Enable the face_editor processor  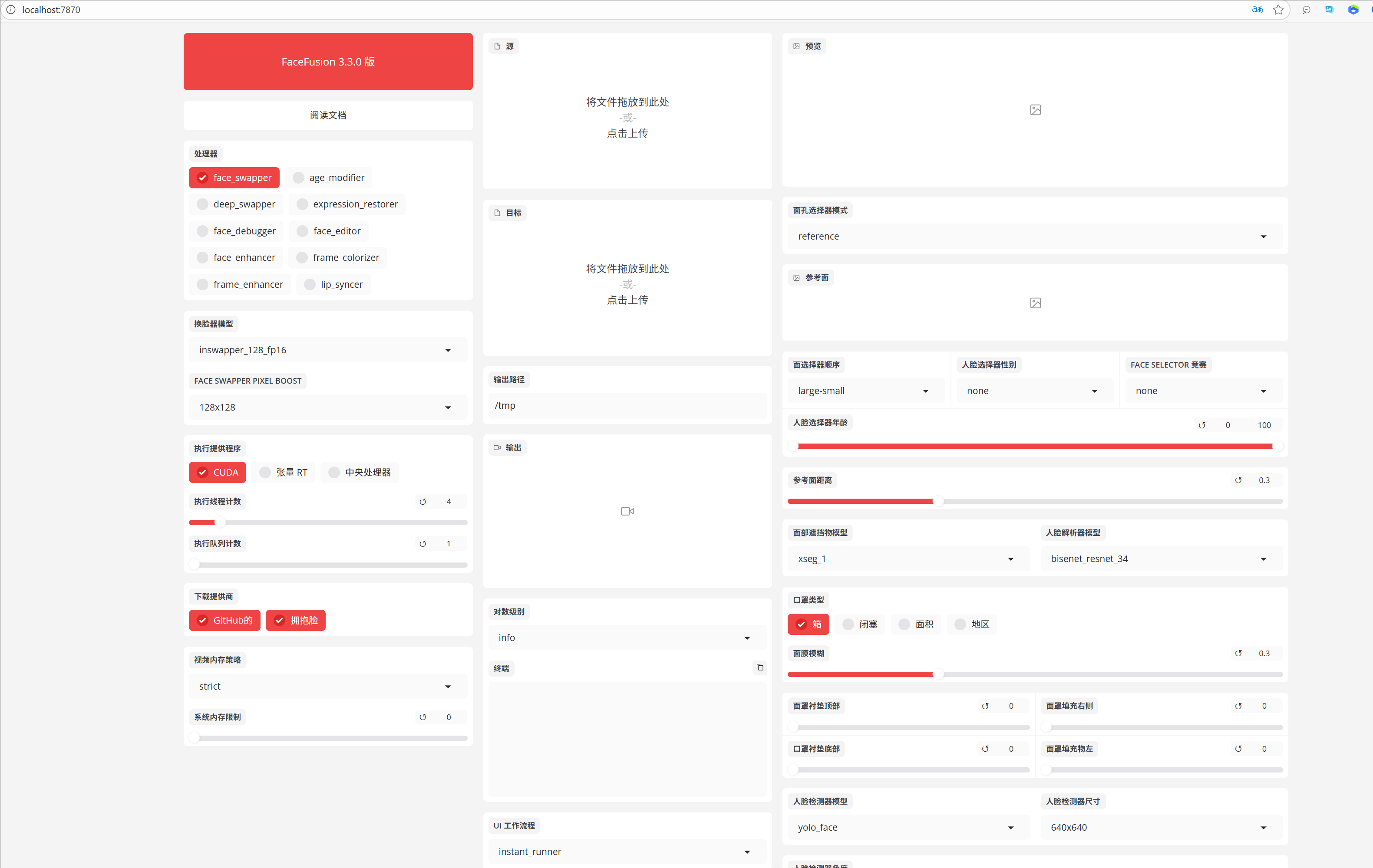328,231
